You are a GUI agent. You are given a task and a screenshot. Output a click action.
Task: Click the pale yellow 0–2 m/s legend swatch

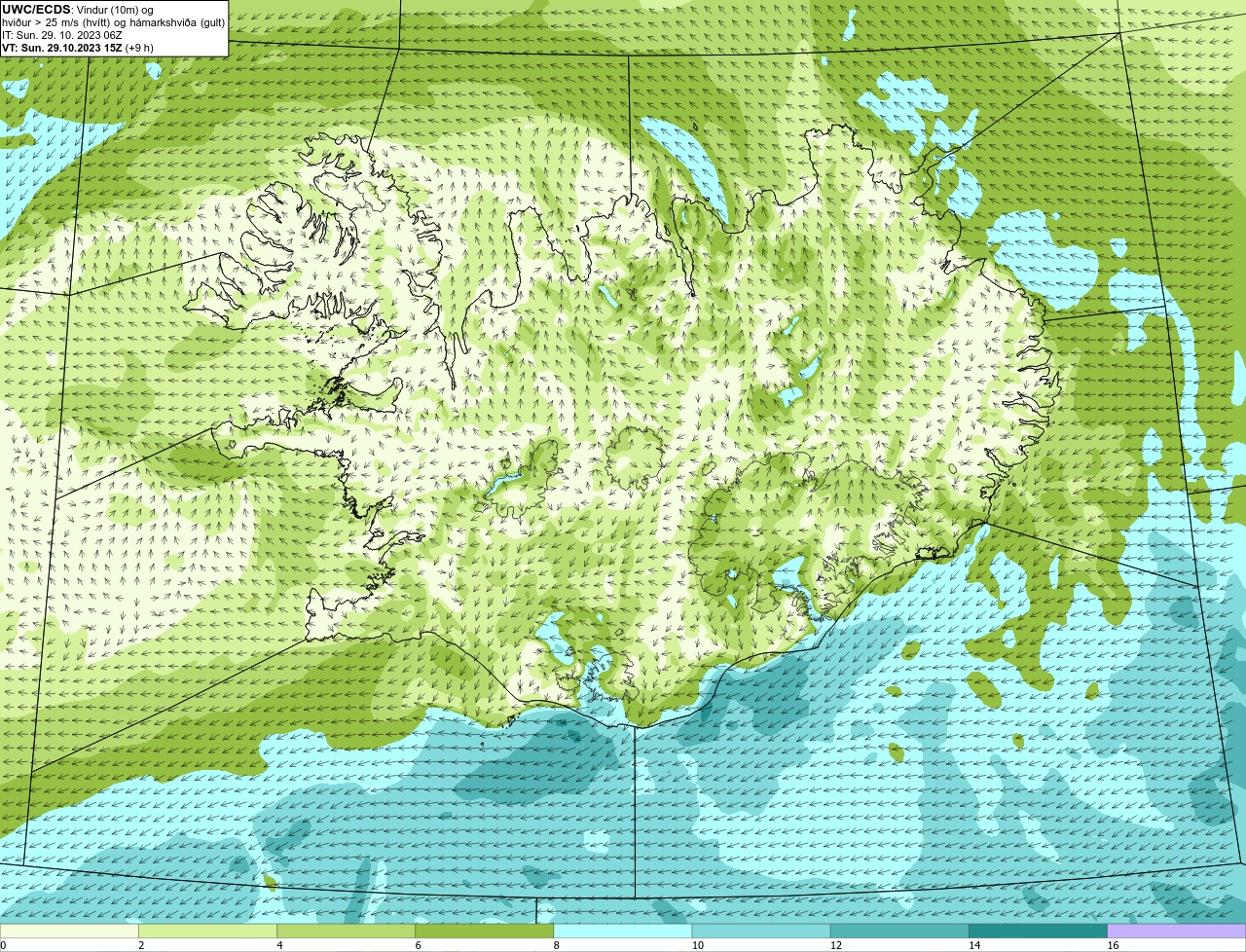point(69,932)
